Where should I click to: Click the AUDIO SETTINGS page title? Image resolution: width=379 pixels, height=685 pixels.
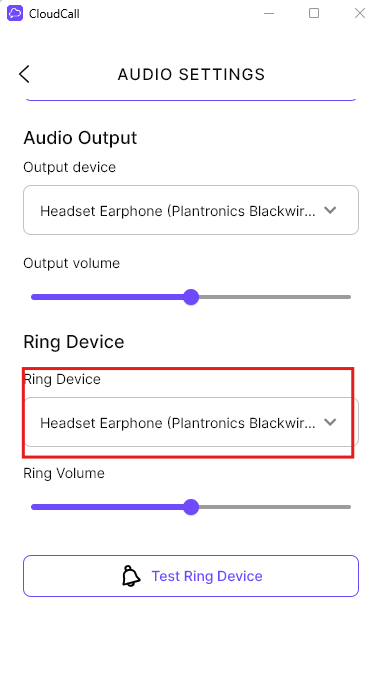tap(191, 74)
